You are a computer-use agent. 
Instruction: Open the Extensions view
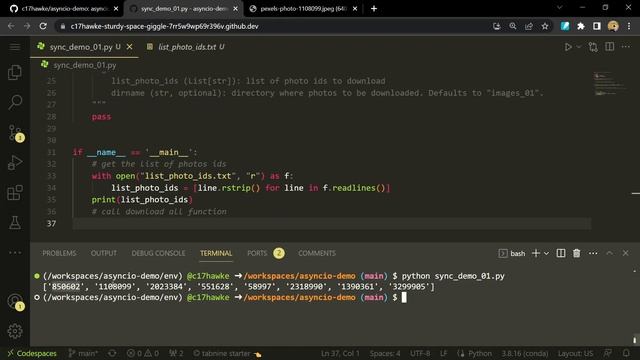tap(15, 193)
